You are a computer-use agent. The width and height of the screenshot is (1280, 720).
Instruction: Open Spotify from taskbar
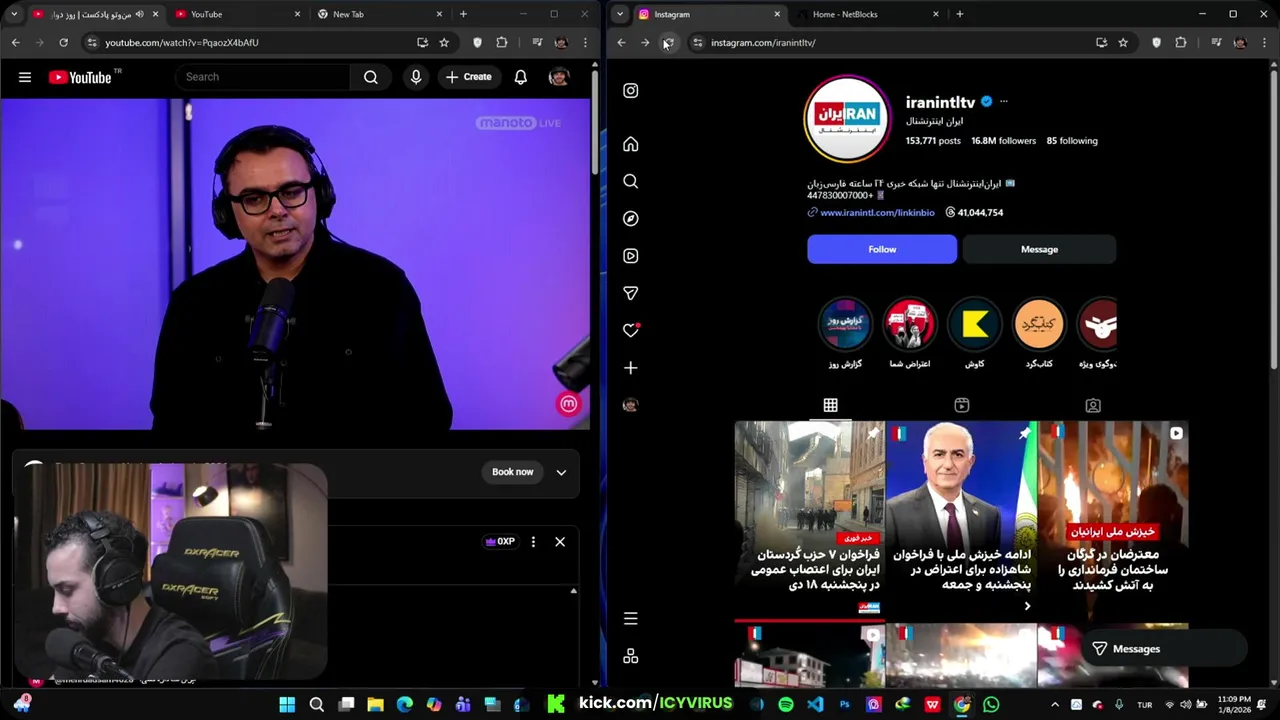click(x=786, y=705)
